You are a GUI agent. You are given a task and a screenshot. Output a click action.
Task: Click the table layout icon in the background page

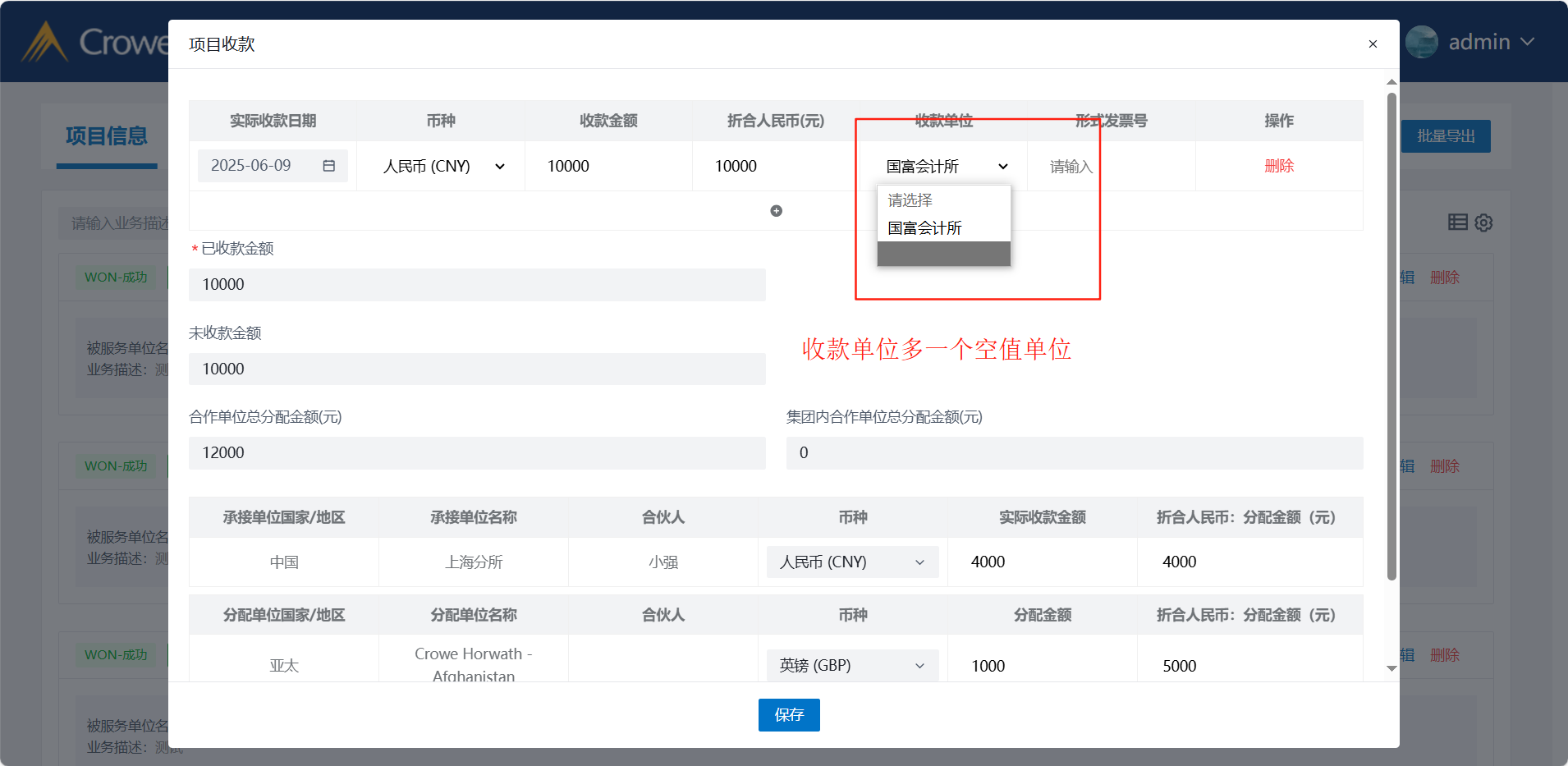pos(1458,222)
